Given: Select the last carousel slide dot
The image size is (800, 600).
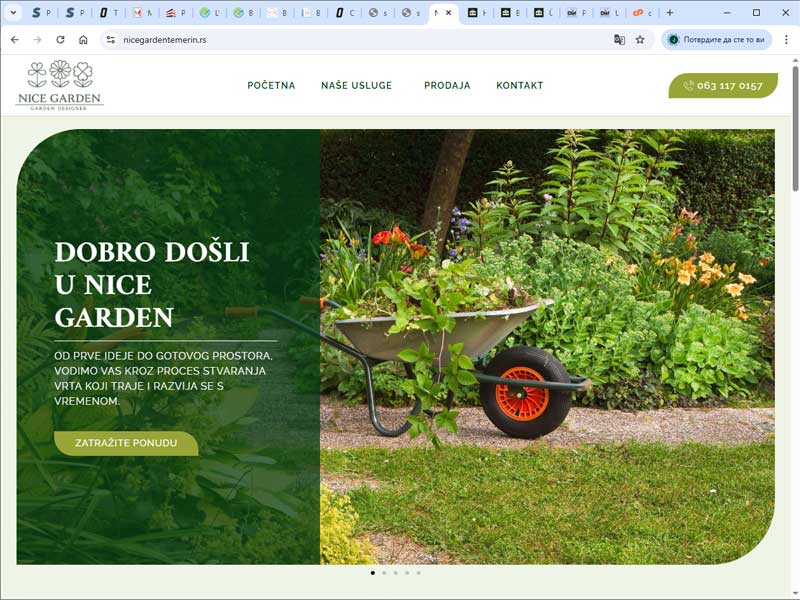Looking at the screenshot, I should tap(419, 573).
